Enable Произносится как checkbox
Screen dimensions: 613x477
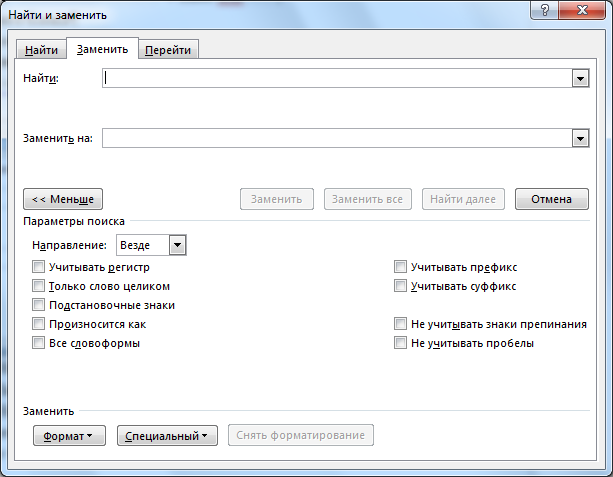[x=38, y=324]
